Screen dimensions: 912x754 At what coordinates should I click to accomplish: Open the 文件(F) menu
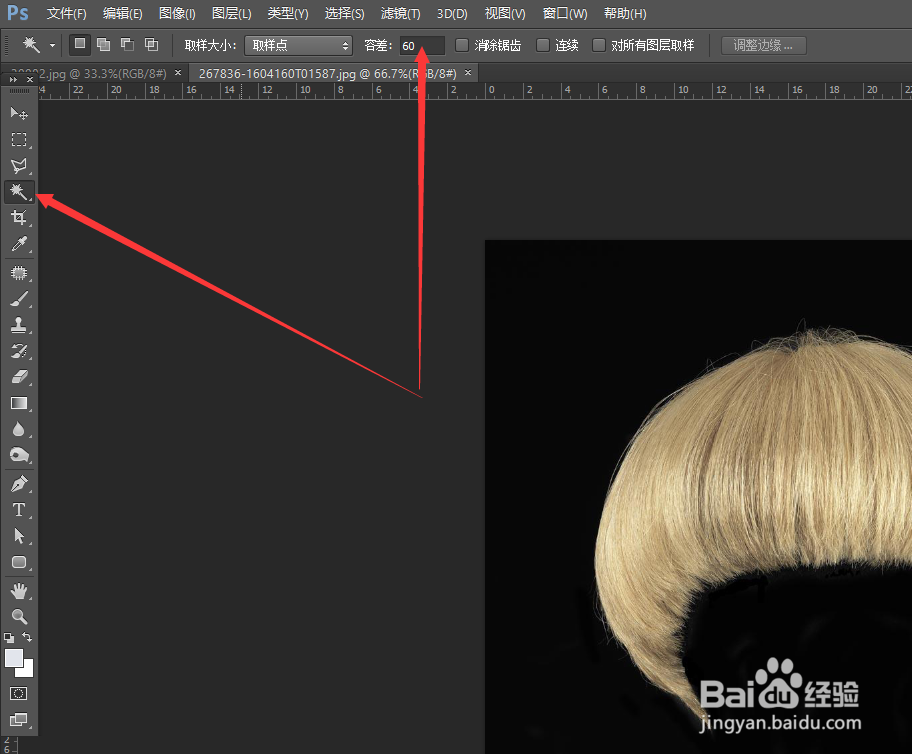66,13
